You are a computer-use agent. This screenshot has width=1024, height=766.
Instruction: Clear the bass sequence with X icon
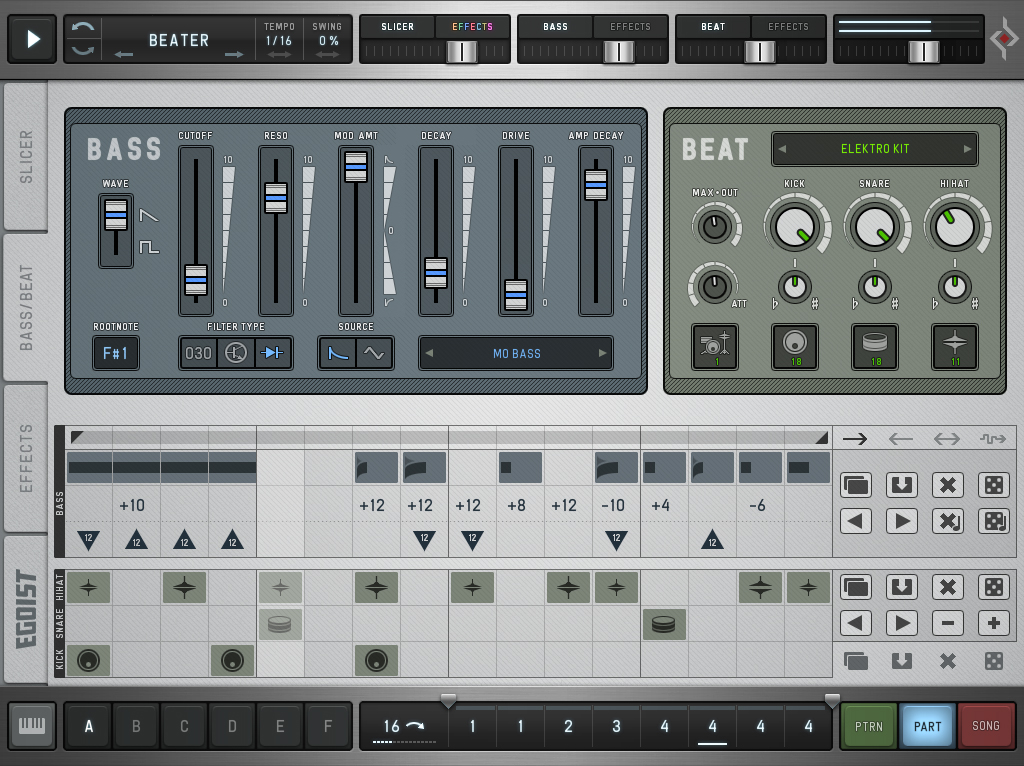tap(947, 485)
